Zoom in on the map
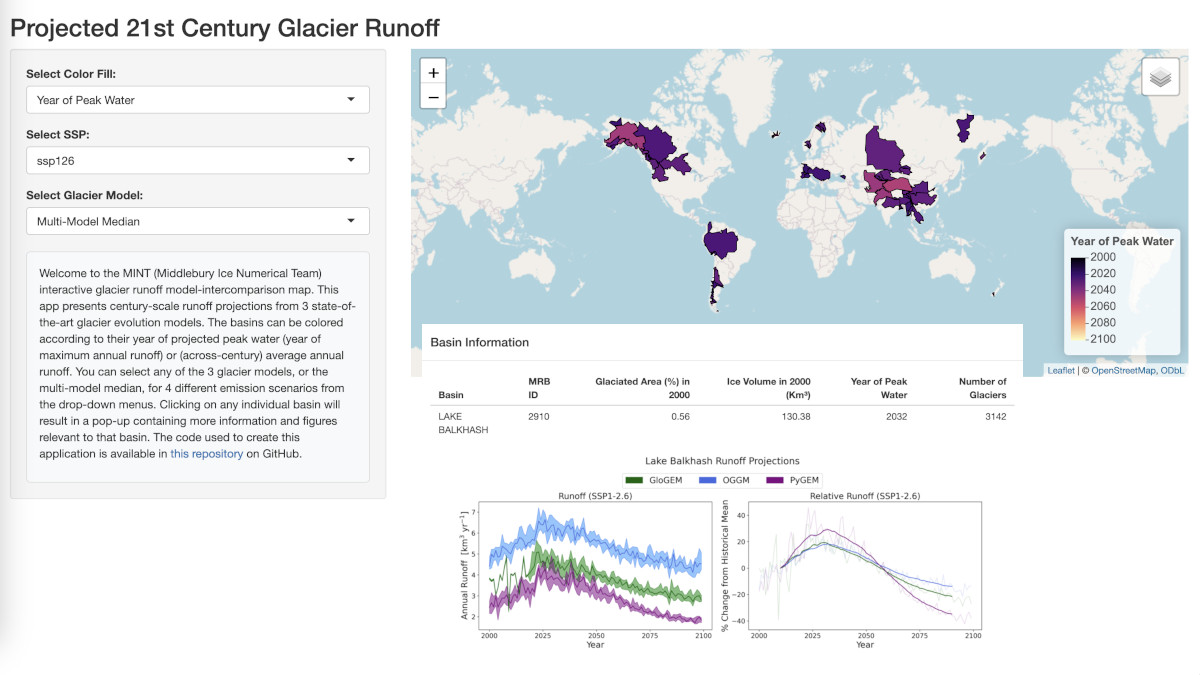1200x675 pixels. click(433, 72)
